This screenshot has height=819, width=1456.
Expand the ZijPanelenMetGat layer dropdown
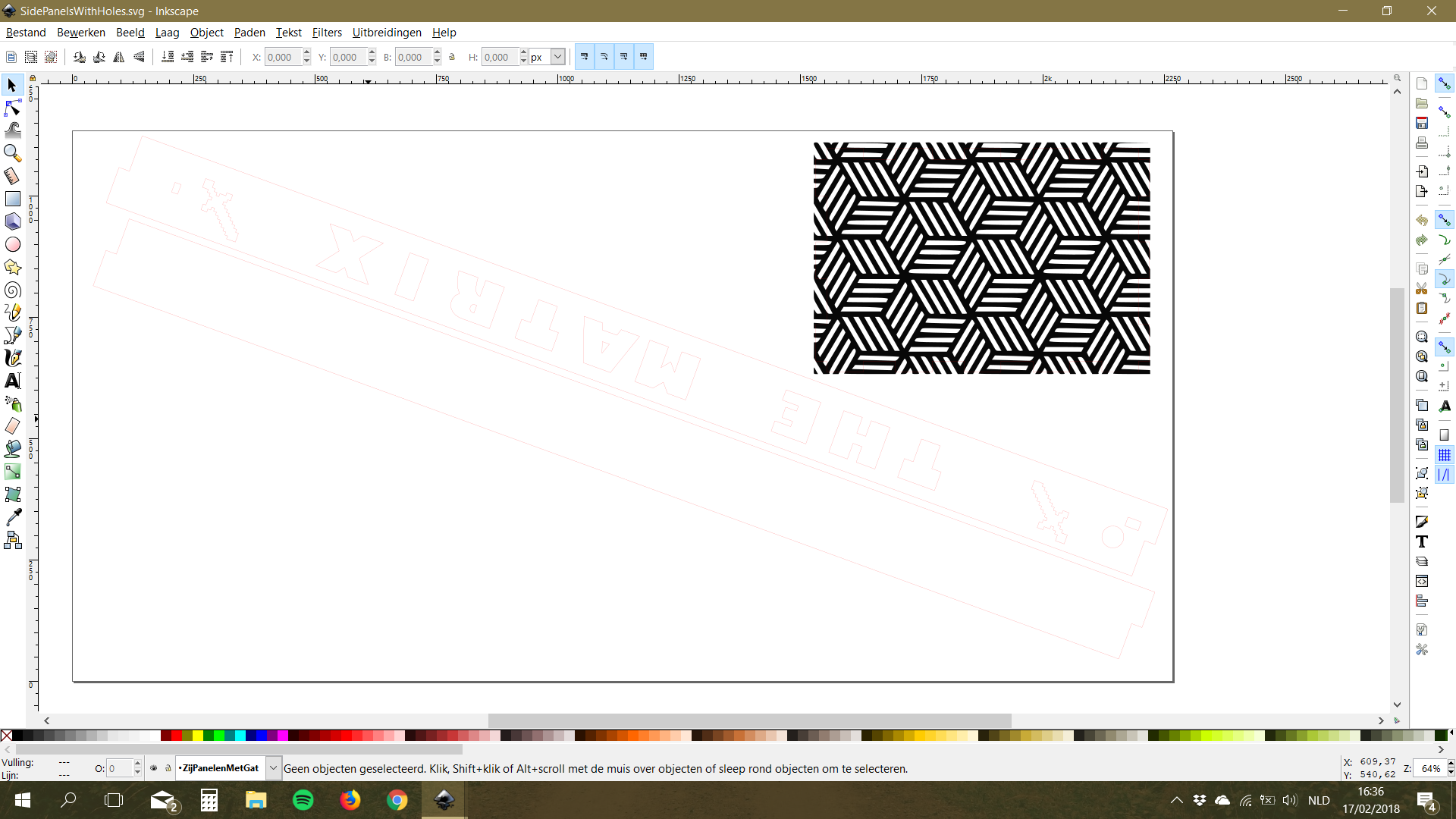click(273, 768)
